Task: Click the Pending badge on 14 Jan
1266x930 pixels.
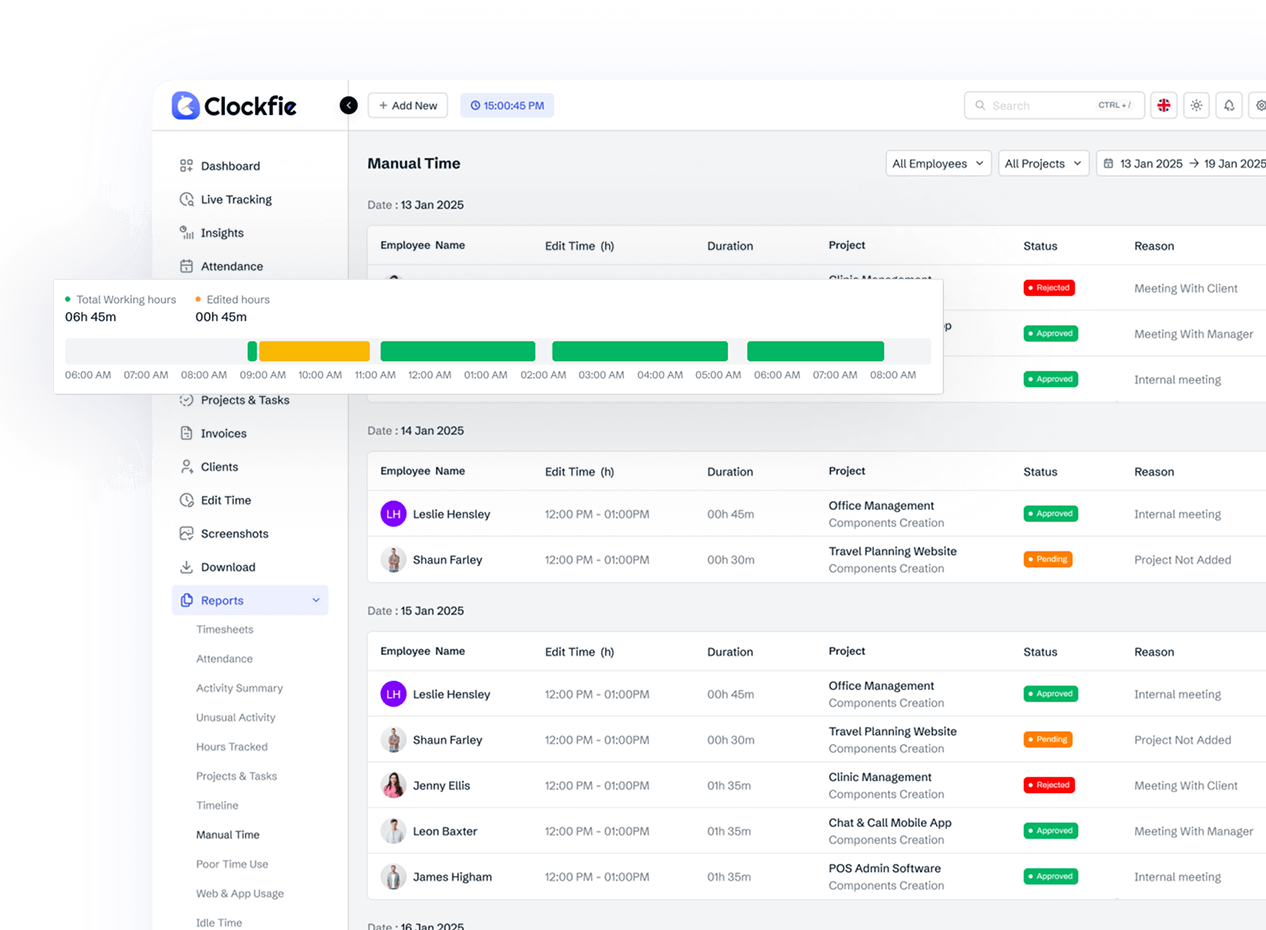Action: point(1048,559)
